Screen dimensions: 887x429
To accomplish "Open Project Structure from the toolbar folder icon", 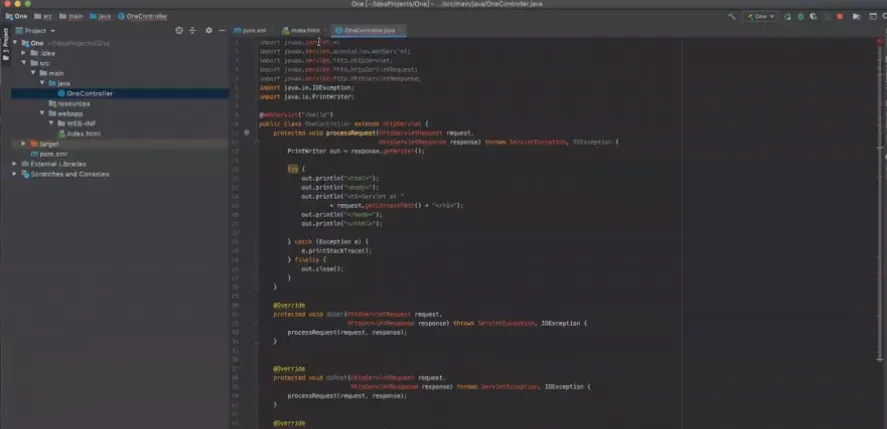I will coord(856,16).
